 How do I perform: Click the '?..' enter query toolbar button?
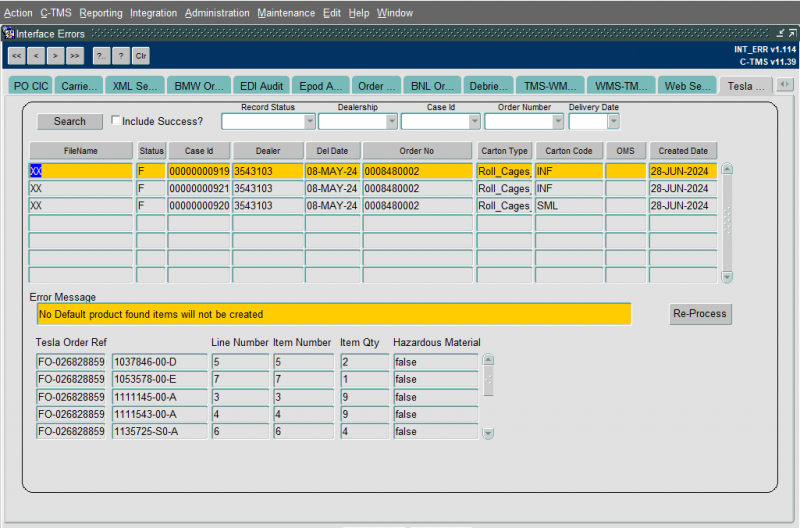[x=102, y=56]
